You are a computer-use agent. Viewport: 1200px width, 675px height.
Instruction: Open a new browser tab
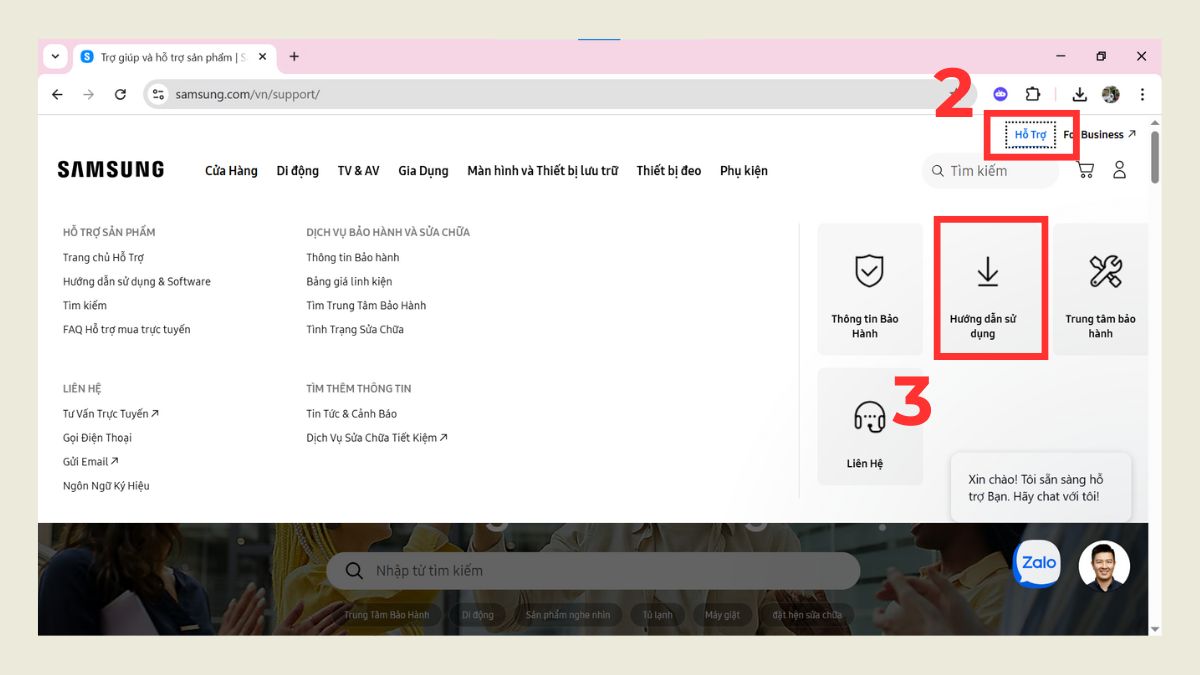(x=294, y=57)
